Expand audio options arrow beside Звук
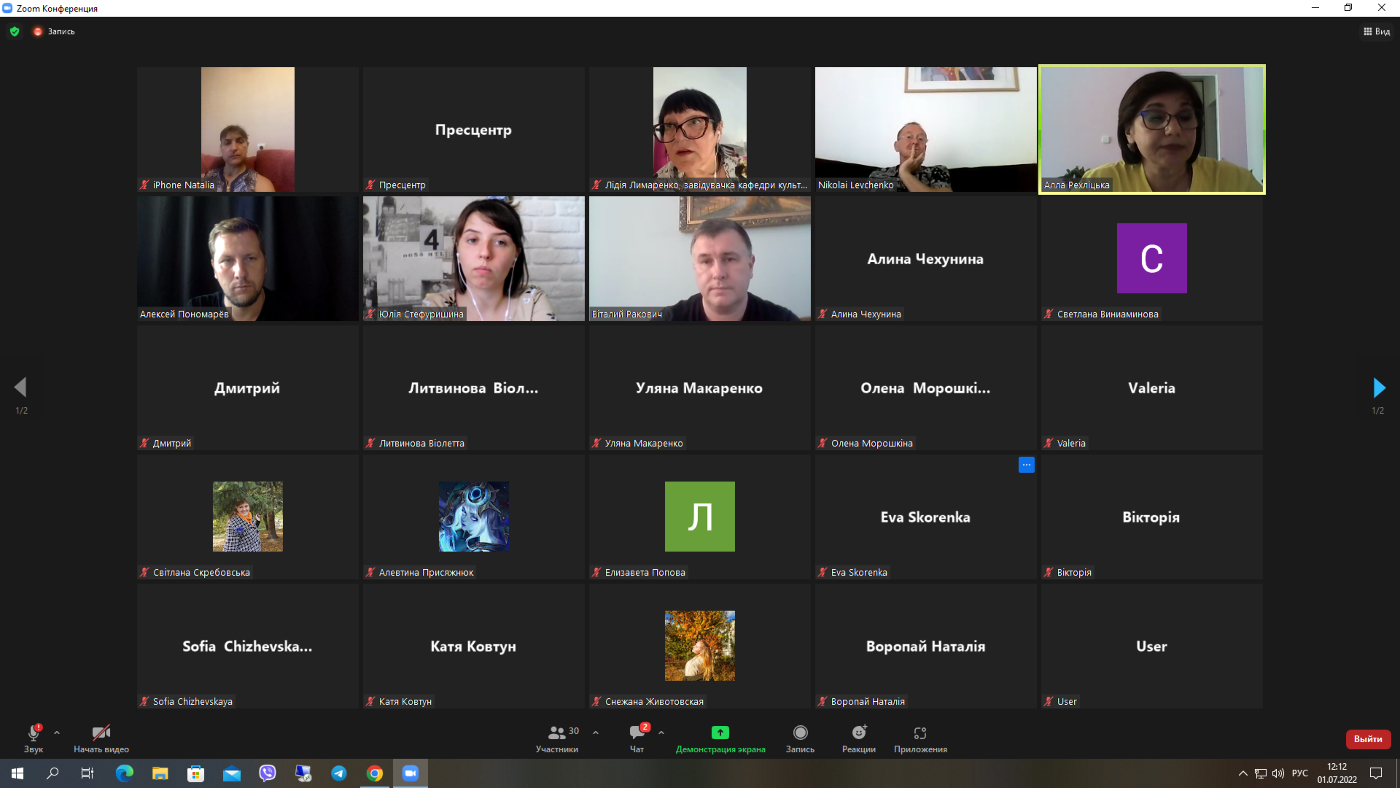The height and width of the screenshot is (788, 1400). [x=56, y=733]
